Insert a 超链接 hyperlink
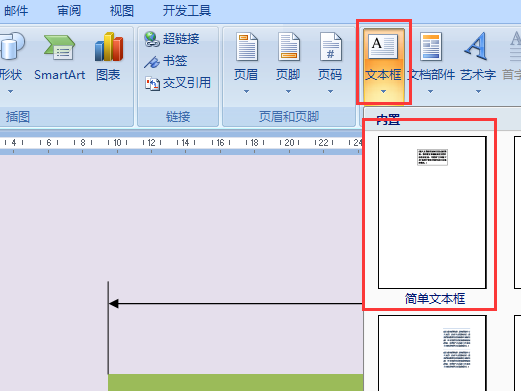Viewport: 521px width, 391px height. [x=172, y=39]
